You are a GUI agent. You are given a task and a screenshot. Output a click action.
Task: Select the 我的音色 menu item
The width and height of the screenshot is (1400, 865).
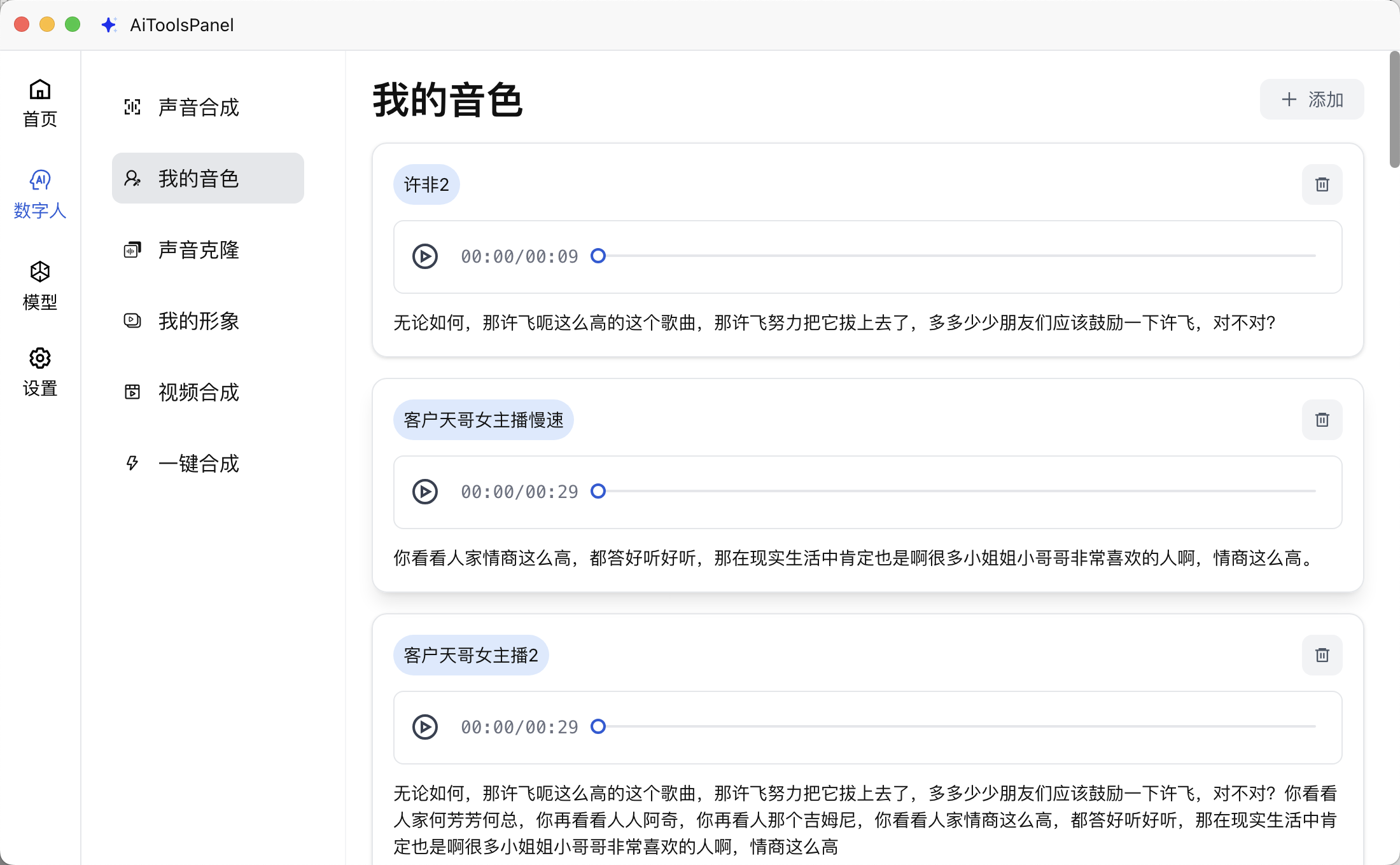(208, 178)
